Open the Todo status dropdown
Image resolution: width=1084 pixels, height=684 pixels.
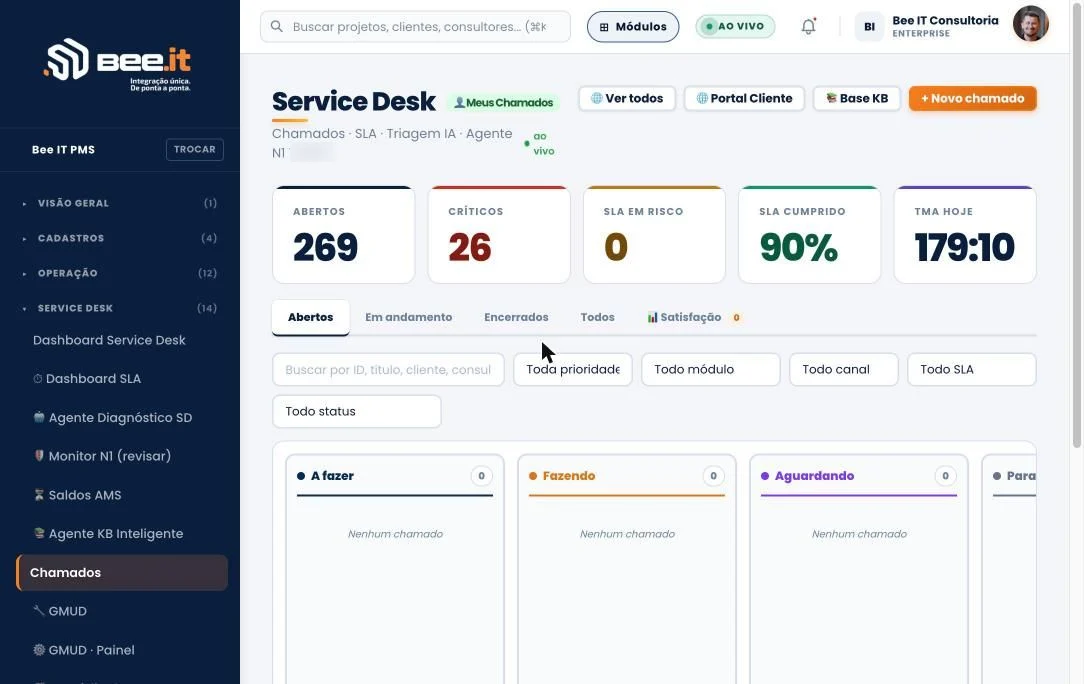(357, 411)
